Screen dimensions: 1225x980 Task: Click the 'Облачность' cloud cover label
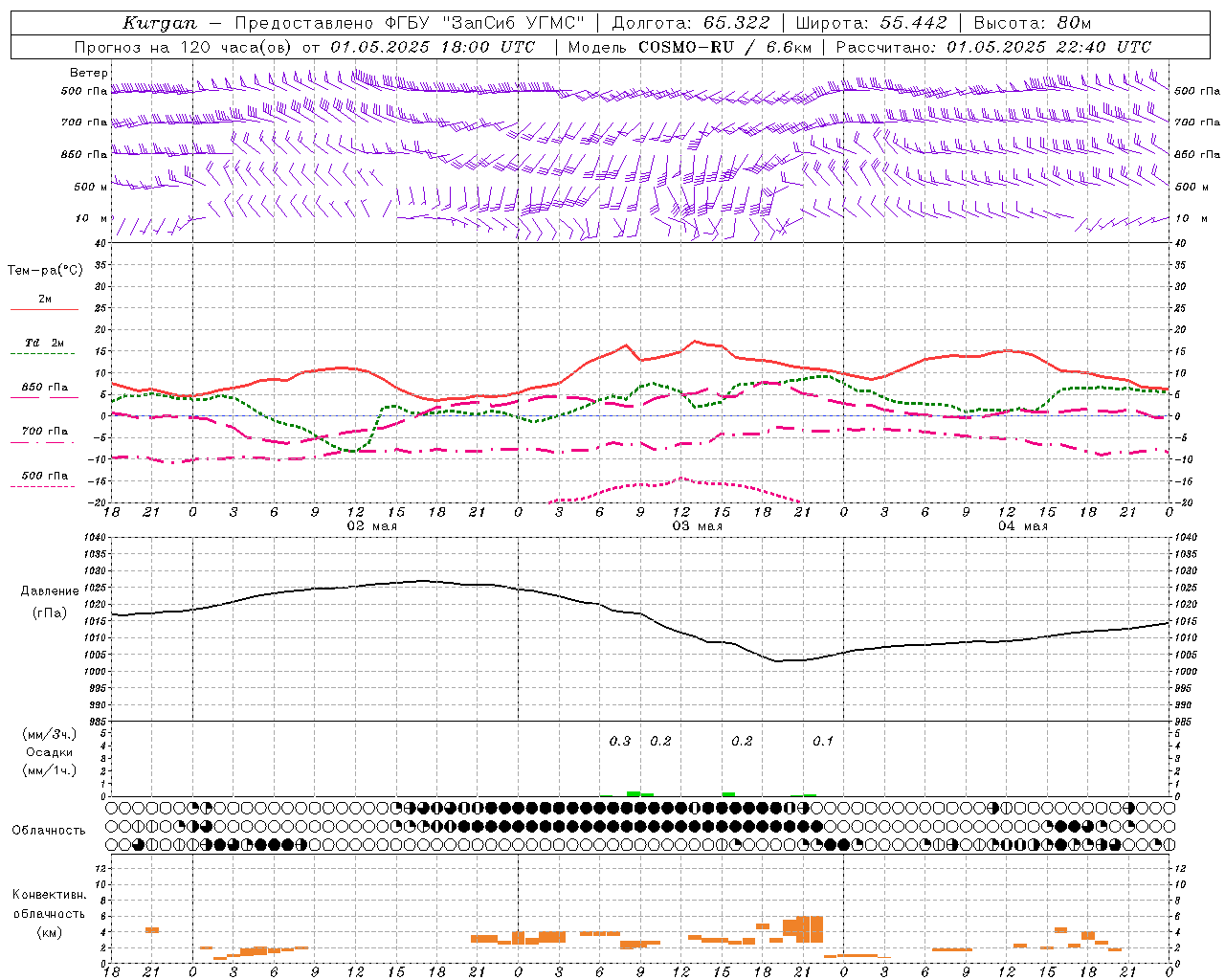[x=49, y=830]
